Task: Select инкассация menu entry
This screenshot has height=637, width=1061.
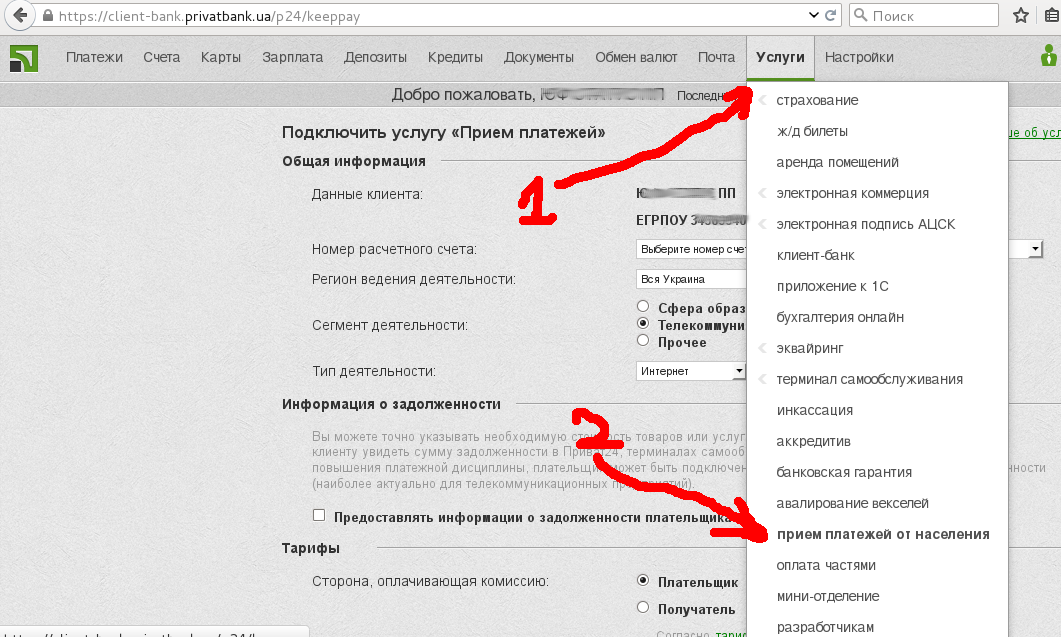Action: 814,410
